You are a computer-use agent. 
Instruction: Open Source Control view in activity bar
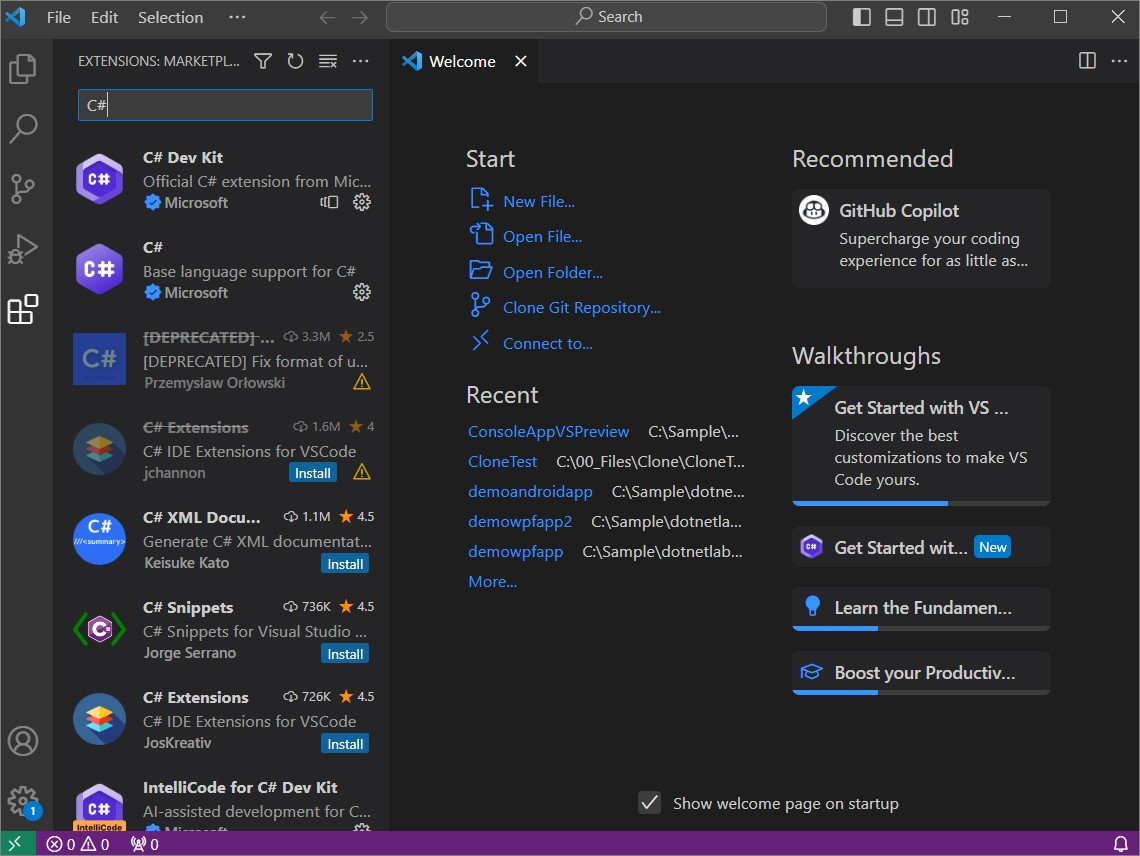[23, 188]
